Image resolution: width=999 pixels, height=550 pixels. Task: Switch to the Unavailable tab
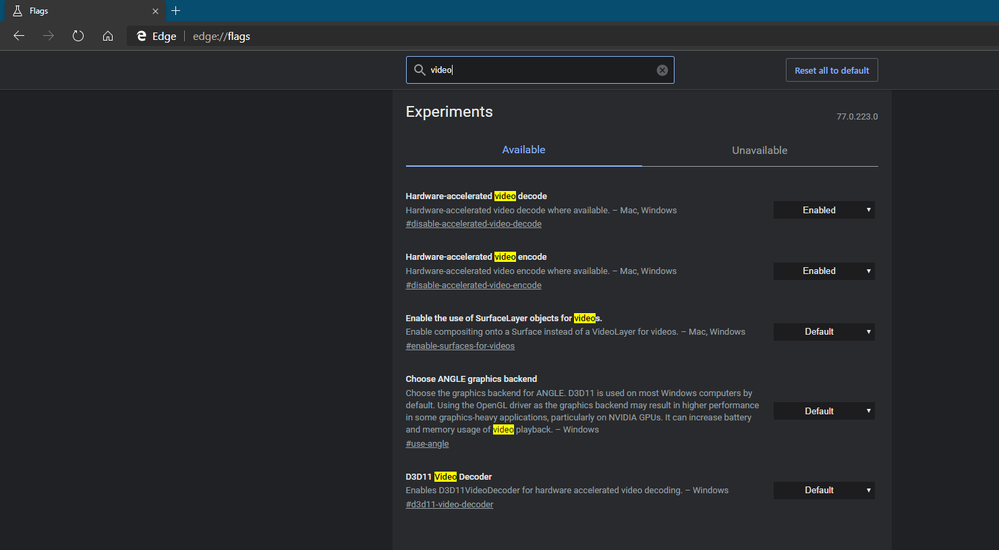(759, 150)
